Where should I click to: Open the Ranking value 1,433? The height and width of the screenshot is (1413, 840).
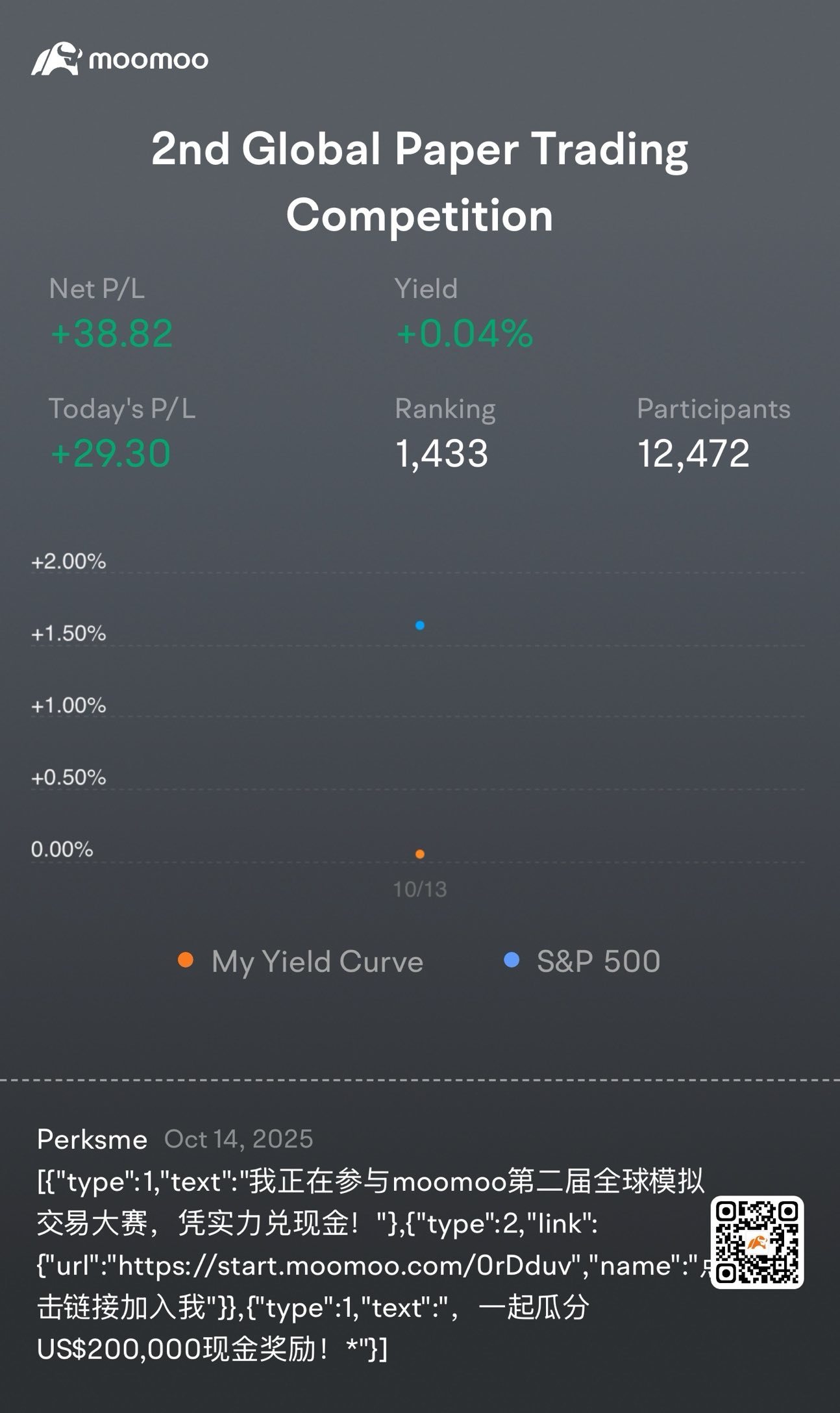441,453
